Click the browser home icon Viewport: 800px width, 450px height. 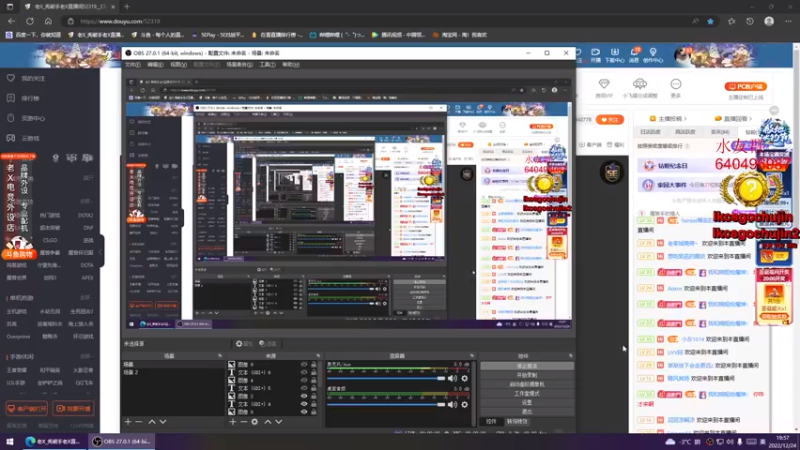48,21
